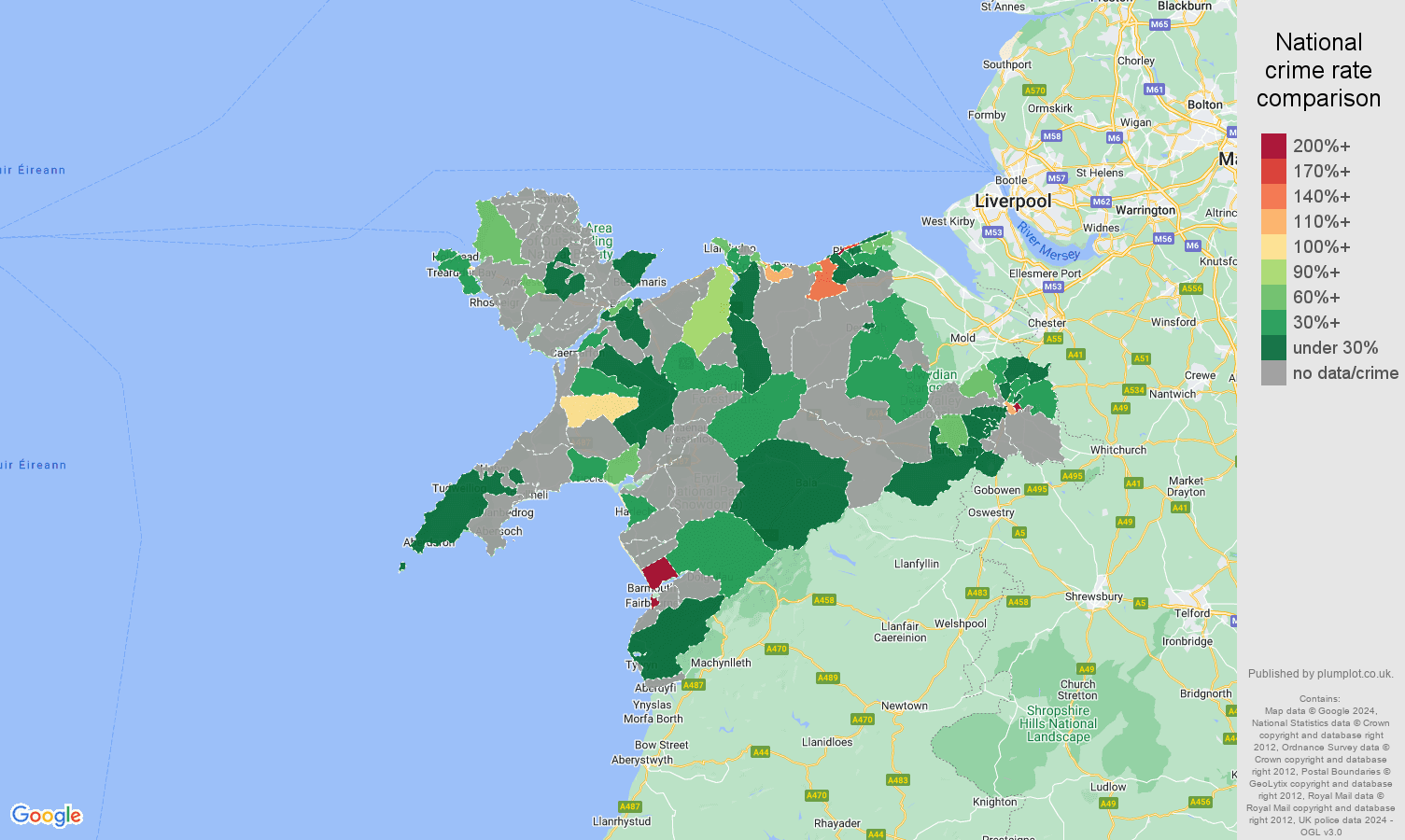The height and width of the screenshot is (840, 1405).
Task: Click the Southport town label
Action: click(1007, 64)
